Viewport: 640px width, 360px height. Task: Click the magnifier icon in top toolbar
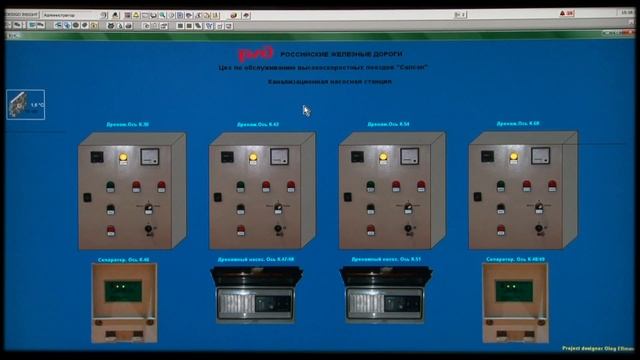click(162, 15)
